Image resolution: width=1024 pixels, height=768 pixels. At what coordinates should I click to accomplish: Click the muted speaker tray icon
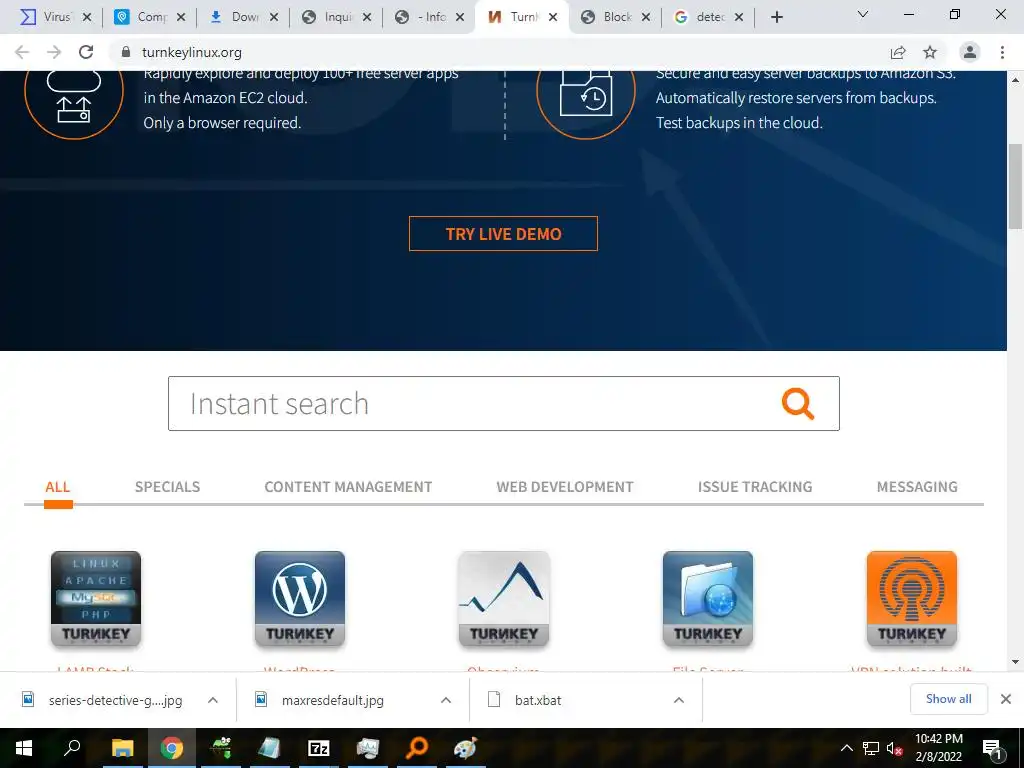(x=894, y=748)
